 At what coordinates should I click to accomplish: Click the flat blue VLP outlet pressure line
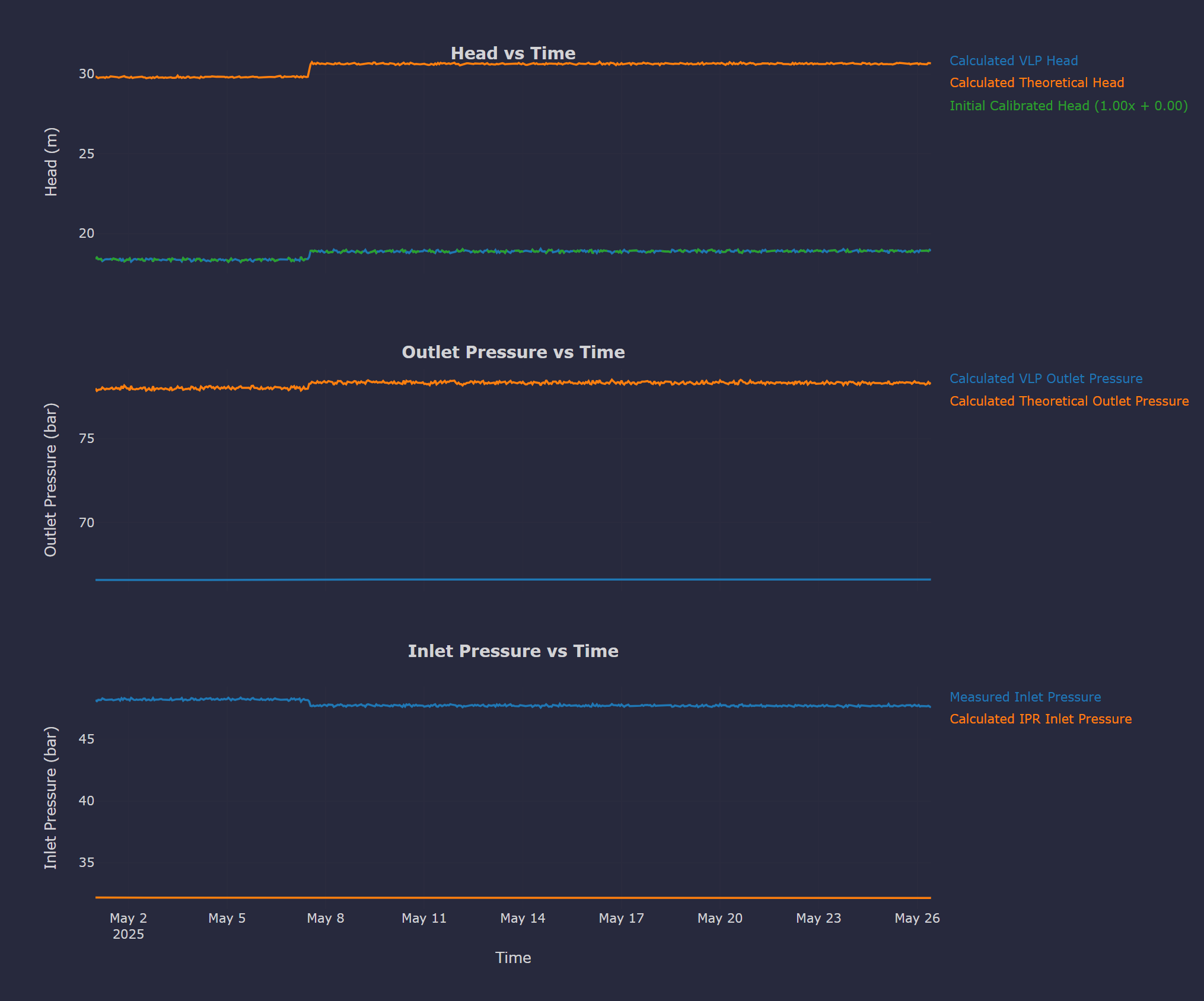click(x=512, y=579)
